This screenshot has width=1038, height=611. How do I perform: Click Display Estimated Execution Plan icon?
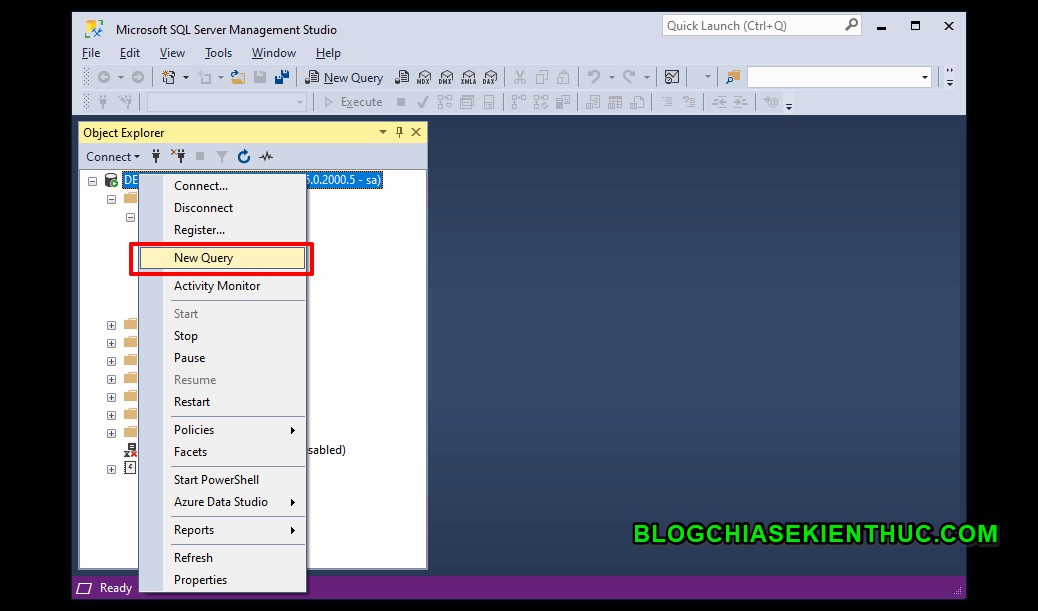pyautogui.click(x=445, y=102)
